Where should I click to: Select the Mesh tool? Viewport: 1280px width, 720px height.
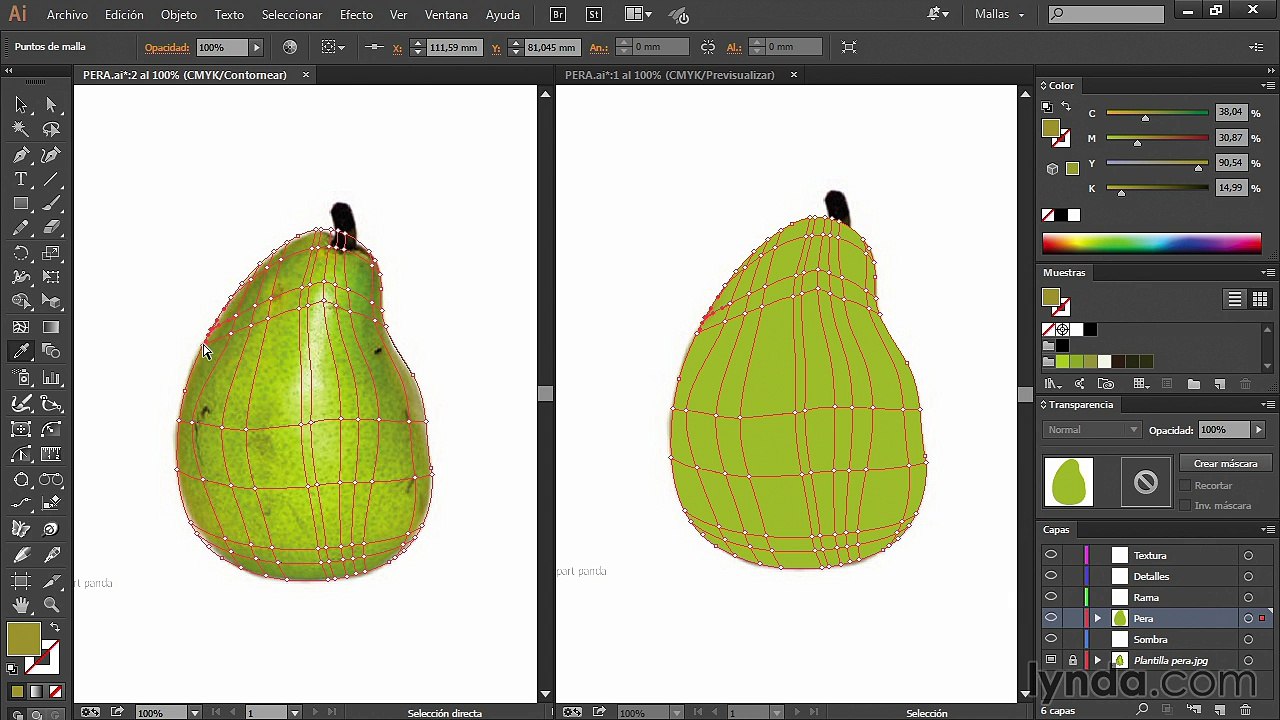point(21,327)
